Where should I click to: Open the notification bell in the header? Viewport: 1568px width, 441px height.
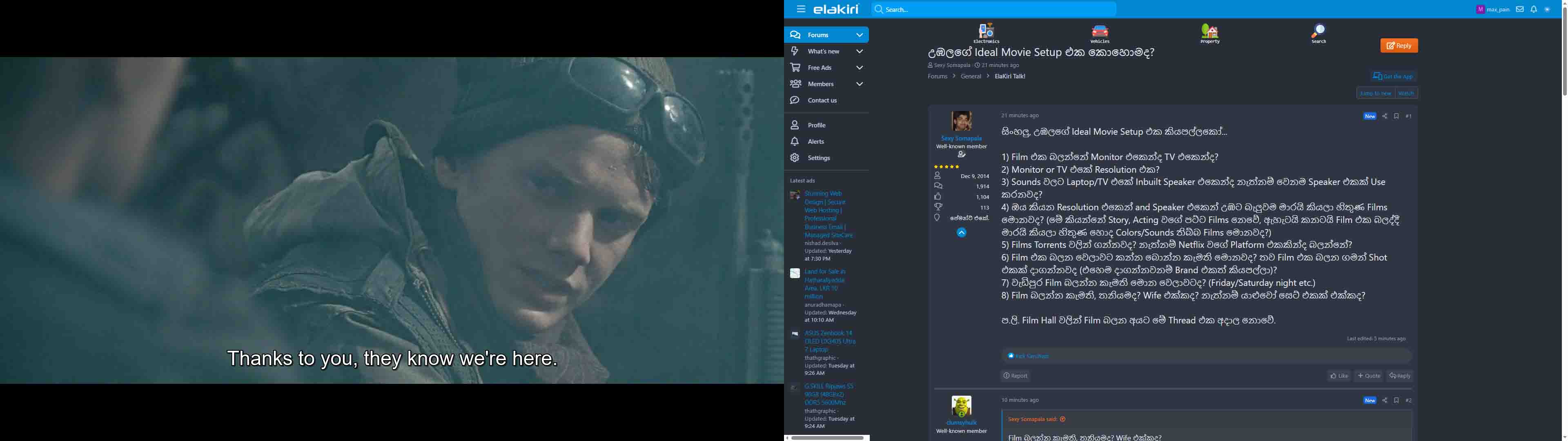[1534, 9]
